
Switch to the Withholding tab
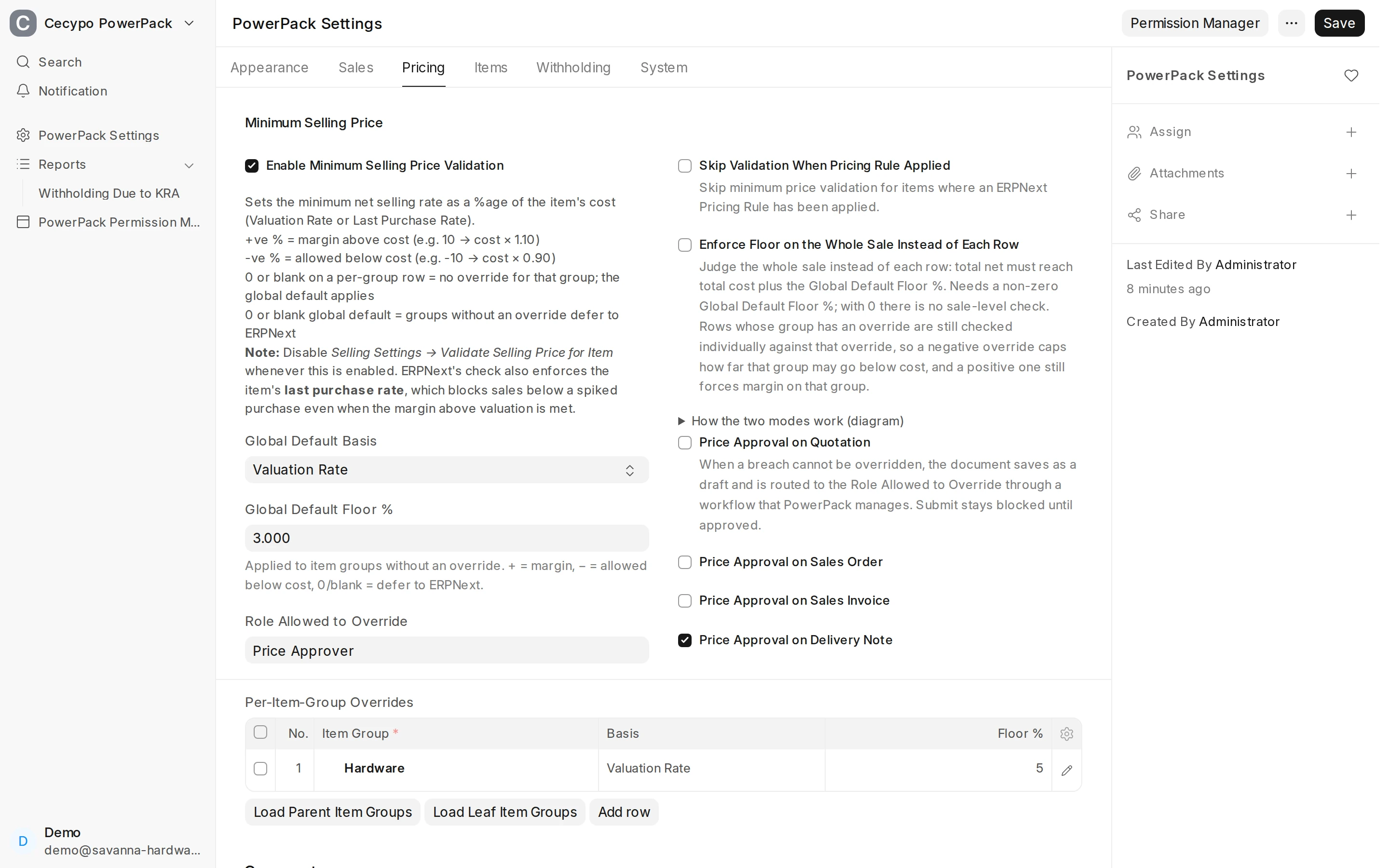[x=573, y=68]
